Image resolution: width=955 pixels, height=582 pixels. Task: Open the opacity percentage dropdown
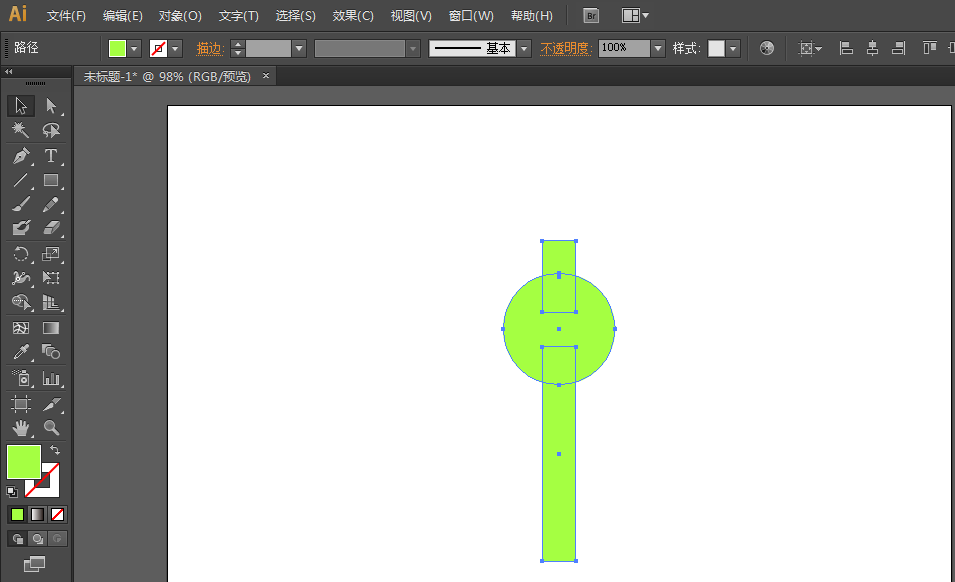click(x=657, y=47)
